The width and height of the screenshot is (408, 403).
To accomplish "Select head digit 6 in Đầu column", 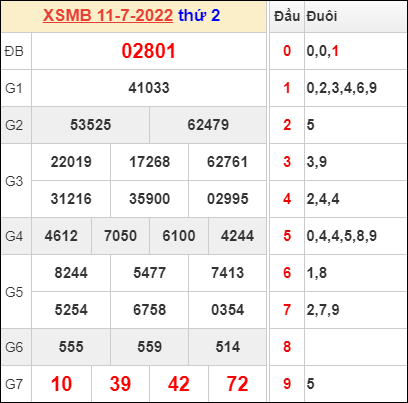I will click(287, 273).
